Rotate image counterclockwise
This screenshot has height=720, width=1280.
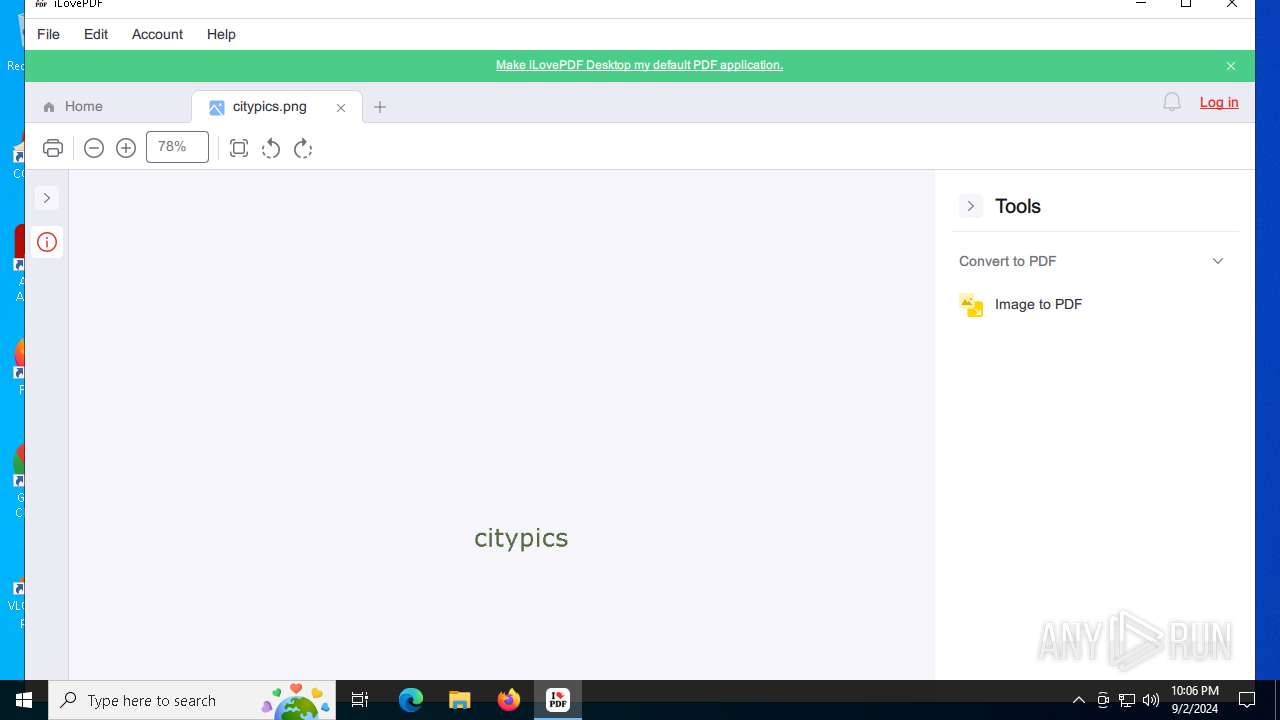pyautogui.click(x=271, y=148)
